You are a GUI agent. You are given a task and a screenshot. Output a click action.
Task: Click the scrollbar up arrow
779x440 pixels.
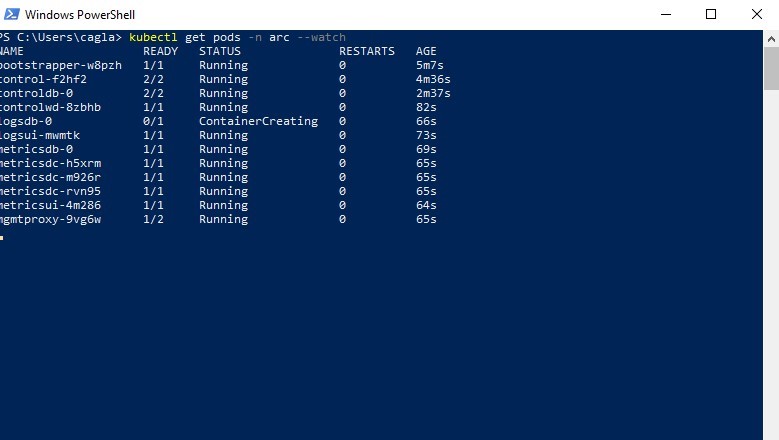771,38
